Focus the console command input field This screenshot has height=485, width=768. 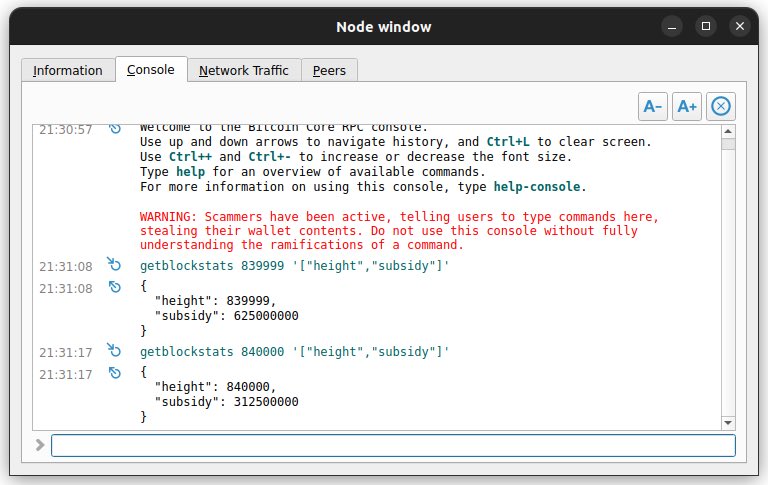click(393, 445)
